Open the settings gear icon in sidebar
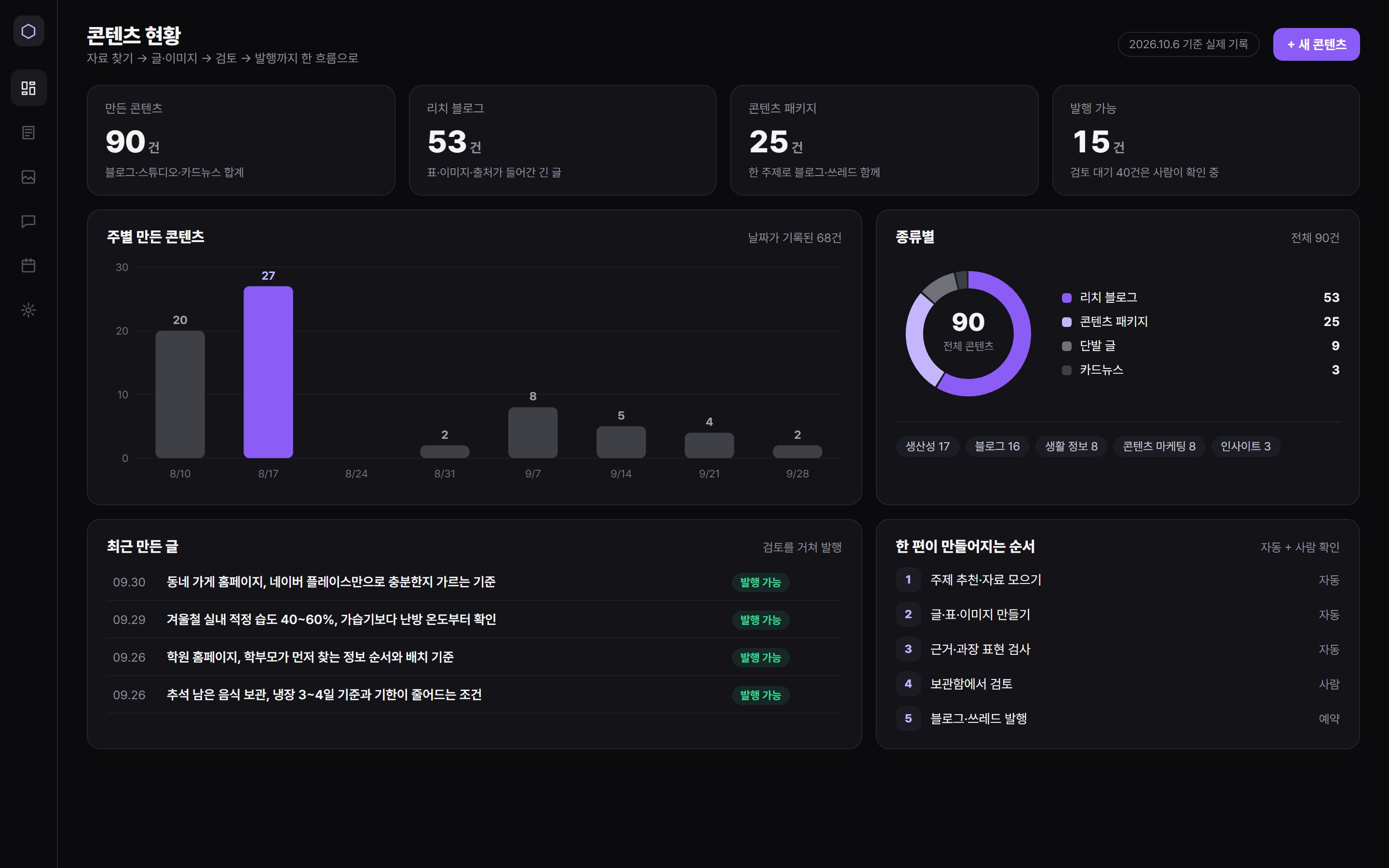 pos(29,310)
